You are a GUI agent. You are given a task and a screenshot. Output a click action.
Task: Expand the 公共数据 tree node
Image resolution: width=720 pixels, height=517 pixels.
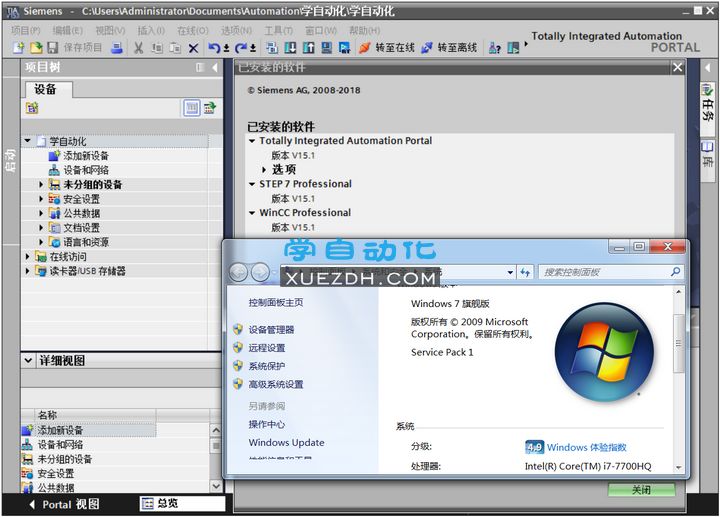coord(41,213)
